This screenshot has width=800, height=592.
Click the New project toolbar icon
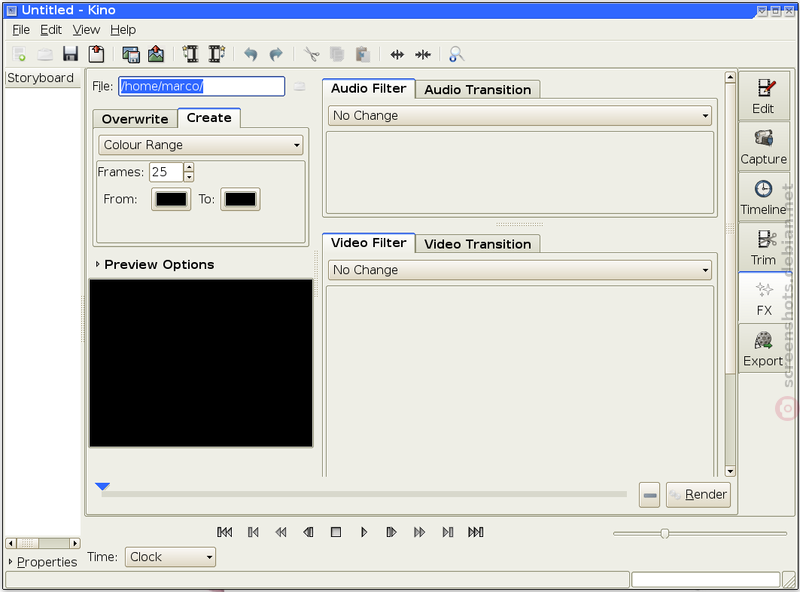(19, 54)
